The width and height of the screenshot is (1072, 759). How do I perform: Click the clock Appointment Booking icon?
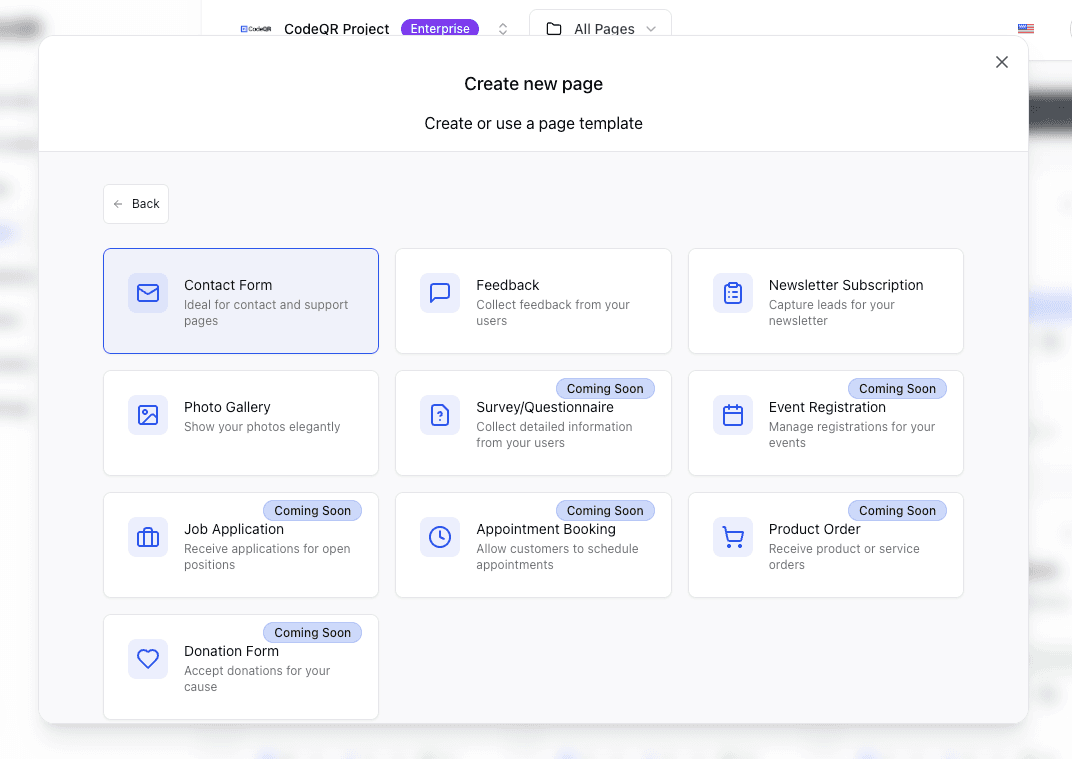[440, 537]
